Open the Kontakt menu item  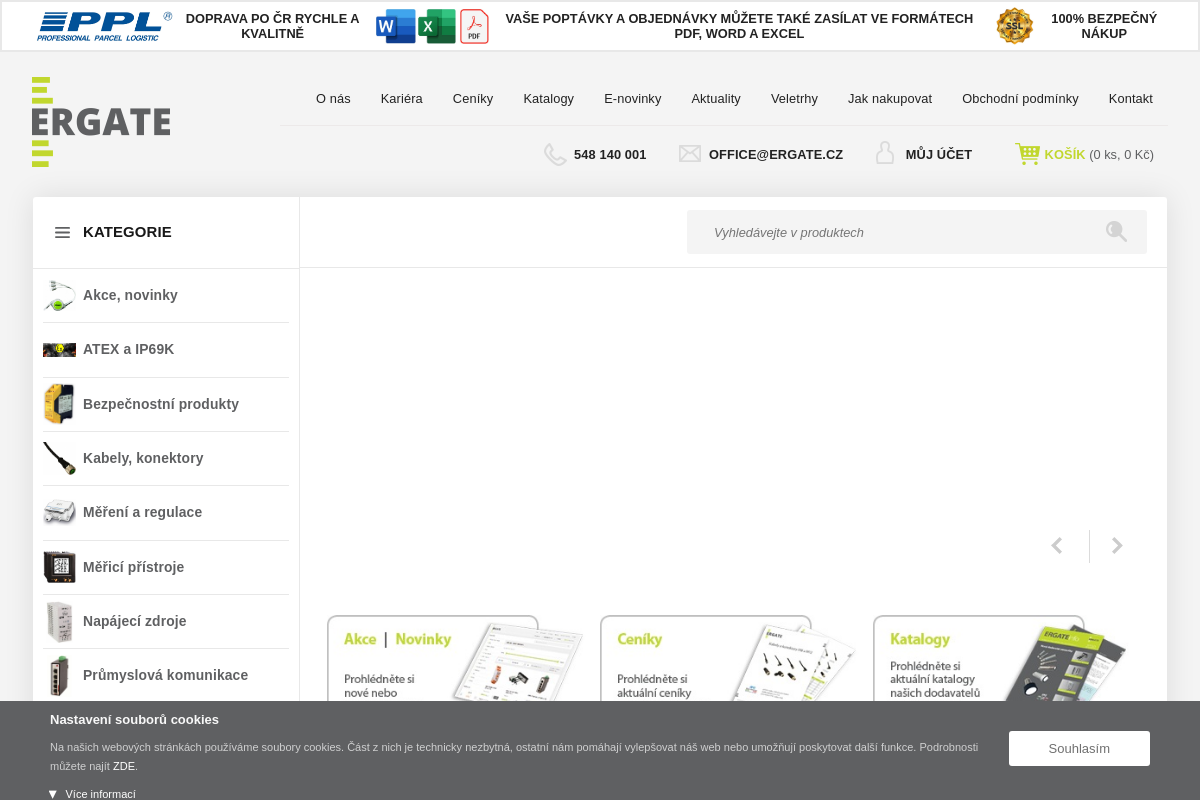[1130, 98]
